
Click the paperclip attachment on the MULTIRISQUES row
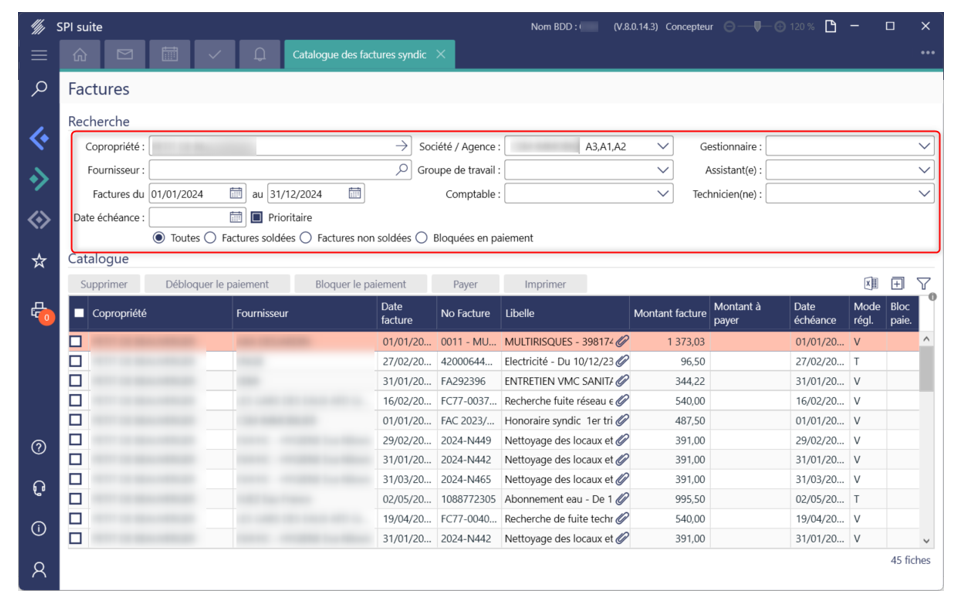[x=622, y=341]
